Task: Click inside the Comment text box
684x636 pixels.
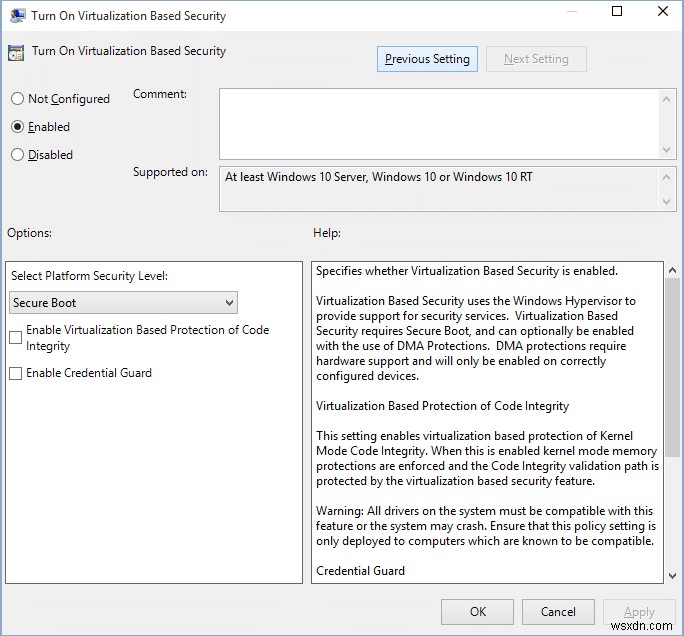Action: [x=439, y=124]
